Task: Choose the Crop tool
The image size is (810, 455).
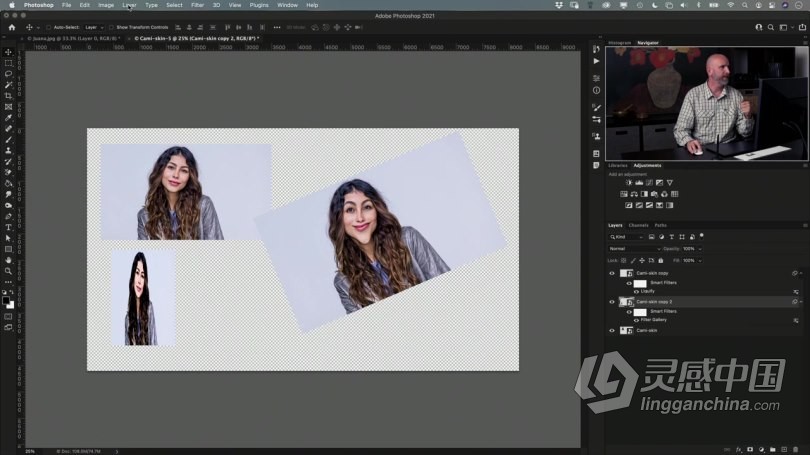Action: 8,96
